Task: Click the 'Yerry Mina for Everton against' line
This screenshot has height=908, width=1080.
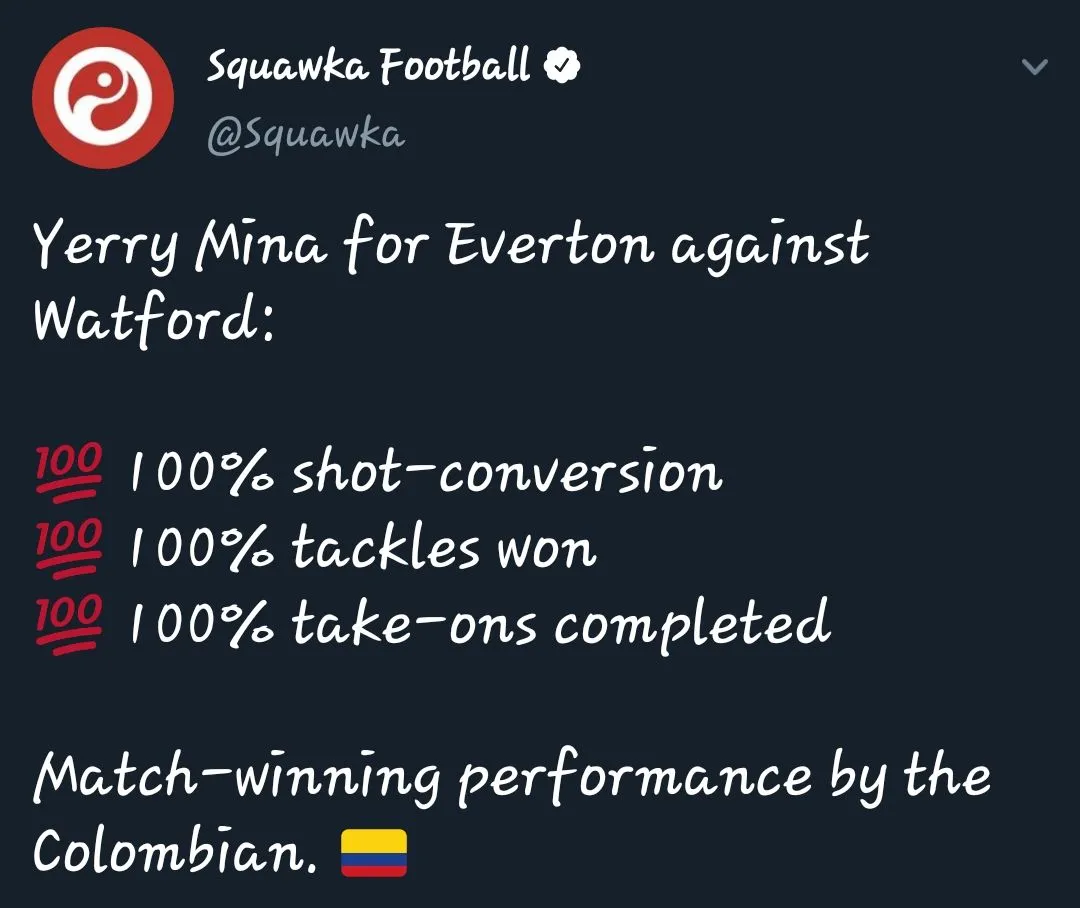Action: (x=451, y=246)
